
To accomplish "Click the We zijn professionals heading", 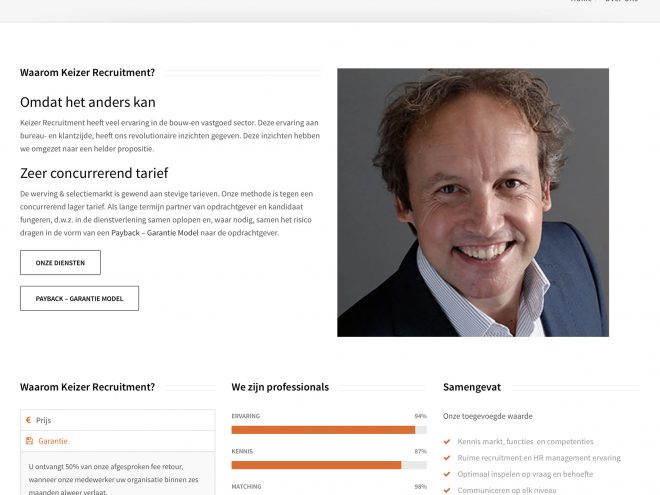I will coord(280,387).
